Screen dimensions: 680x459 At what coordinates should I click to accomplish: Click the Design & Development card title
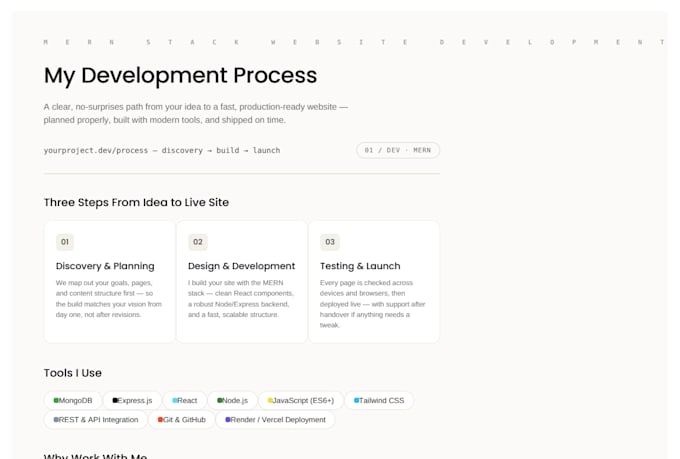coord(242,266)
